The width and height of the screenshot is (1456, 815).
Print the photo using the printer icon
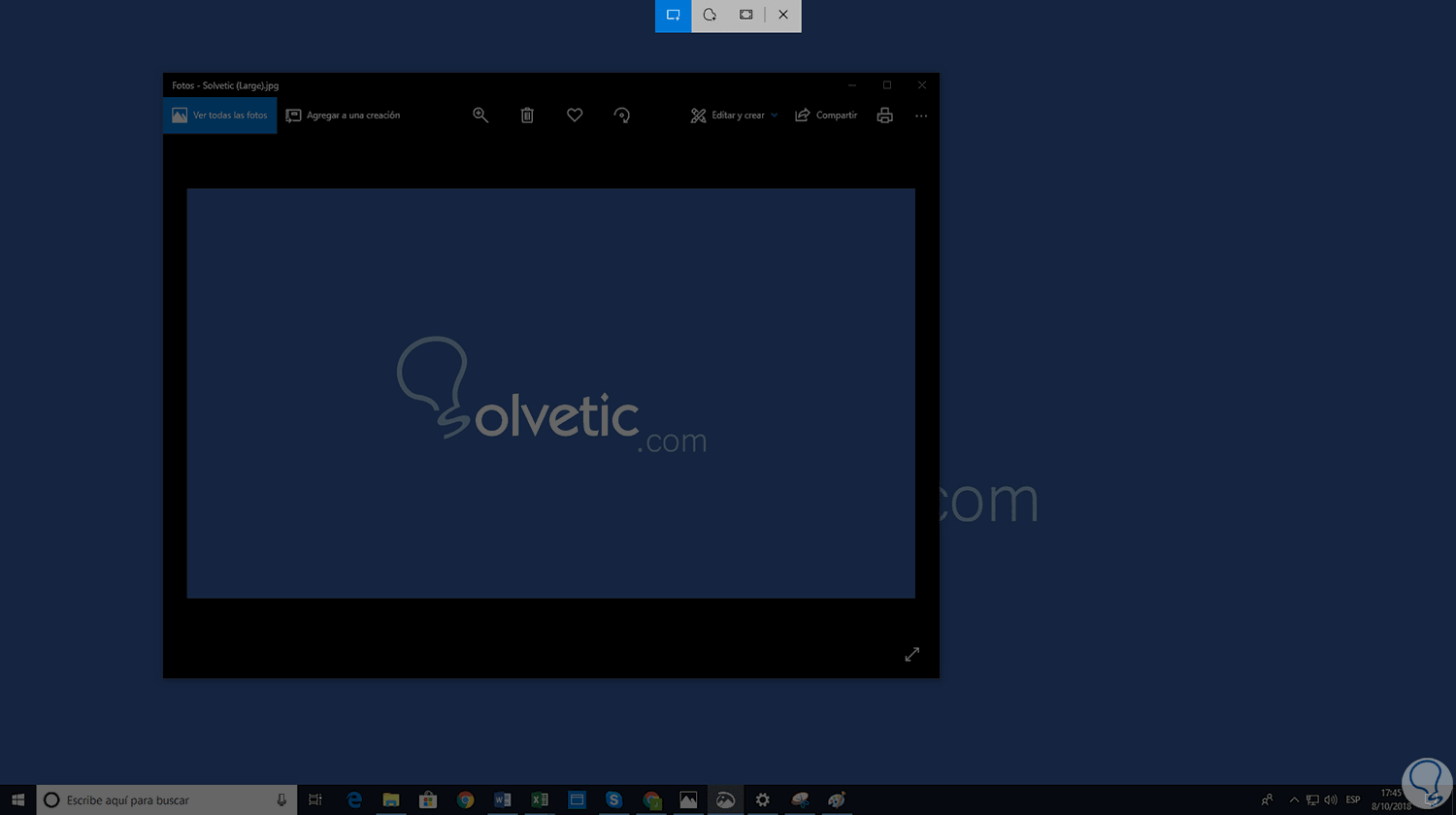[885, 115]
